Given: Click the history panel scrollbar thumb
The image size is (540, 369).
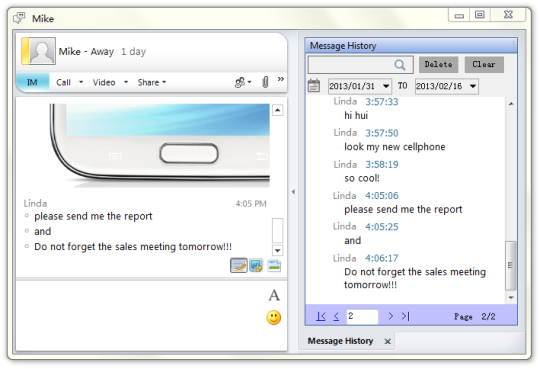Looking at the screenshot, I should point(510,265).
